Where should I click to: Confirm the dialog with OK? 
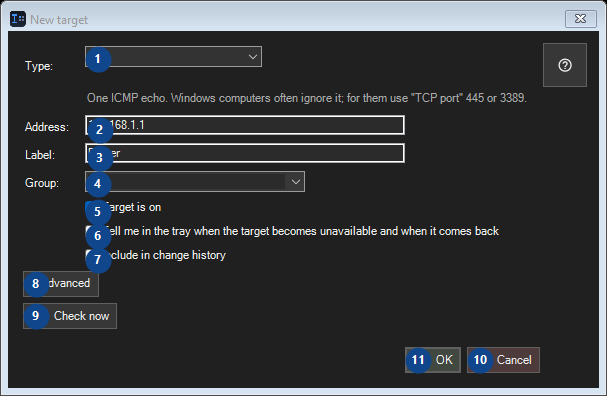point(433,360)
